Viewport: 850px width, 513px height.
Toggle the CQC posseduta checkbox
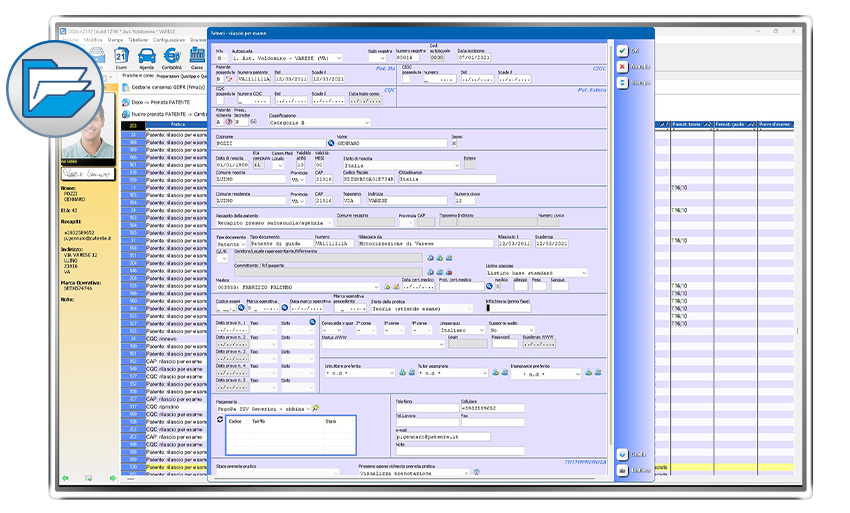click(x=220, y=101)
